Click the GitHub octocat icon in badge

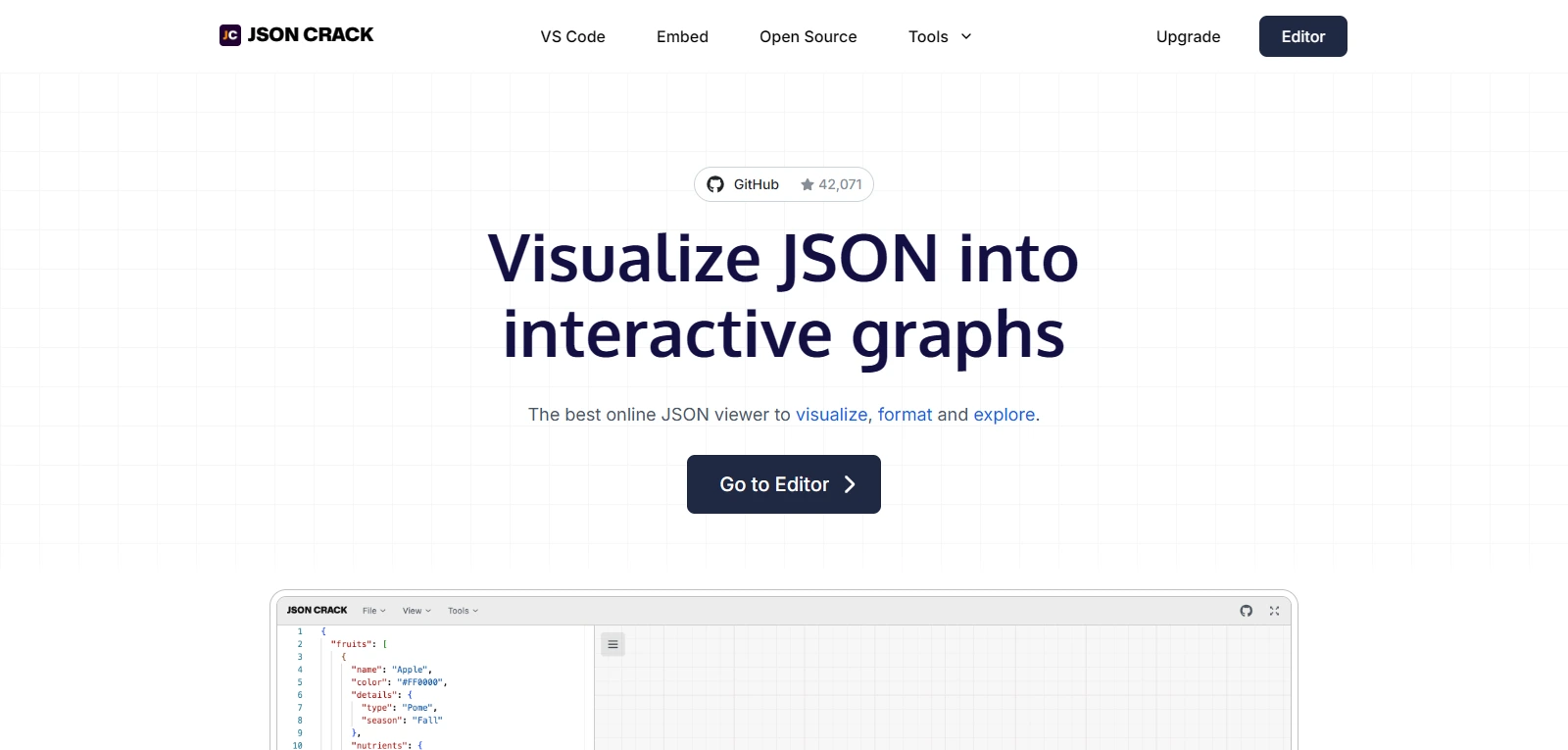(715, 184)
